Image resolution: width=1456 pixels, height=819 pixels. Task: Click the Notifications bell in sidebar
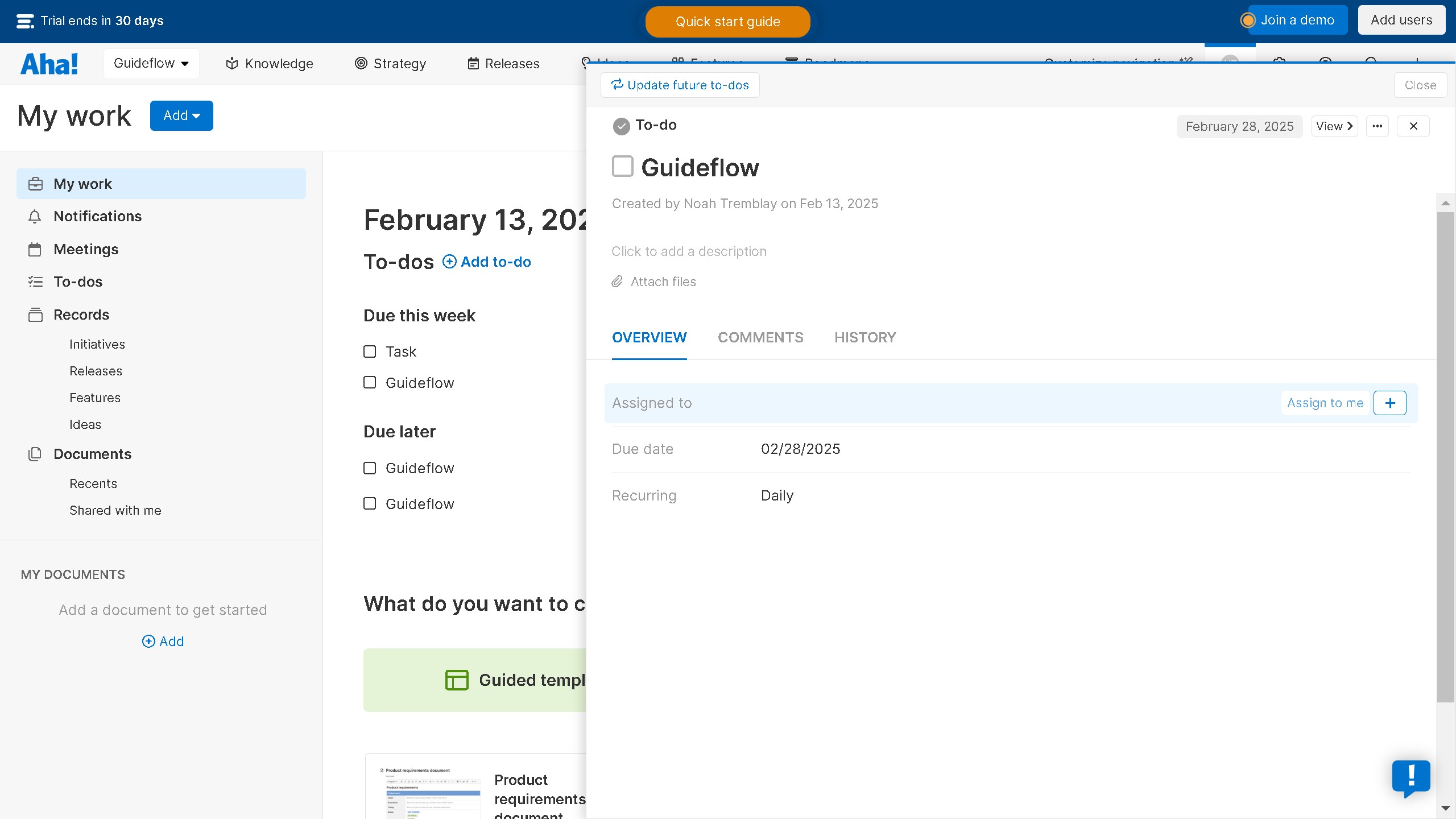pyautogui.click(x=35, y=217)
